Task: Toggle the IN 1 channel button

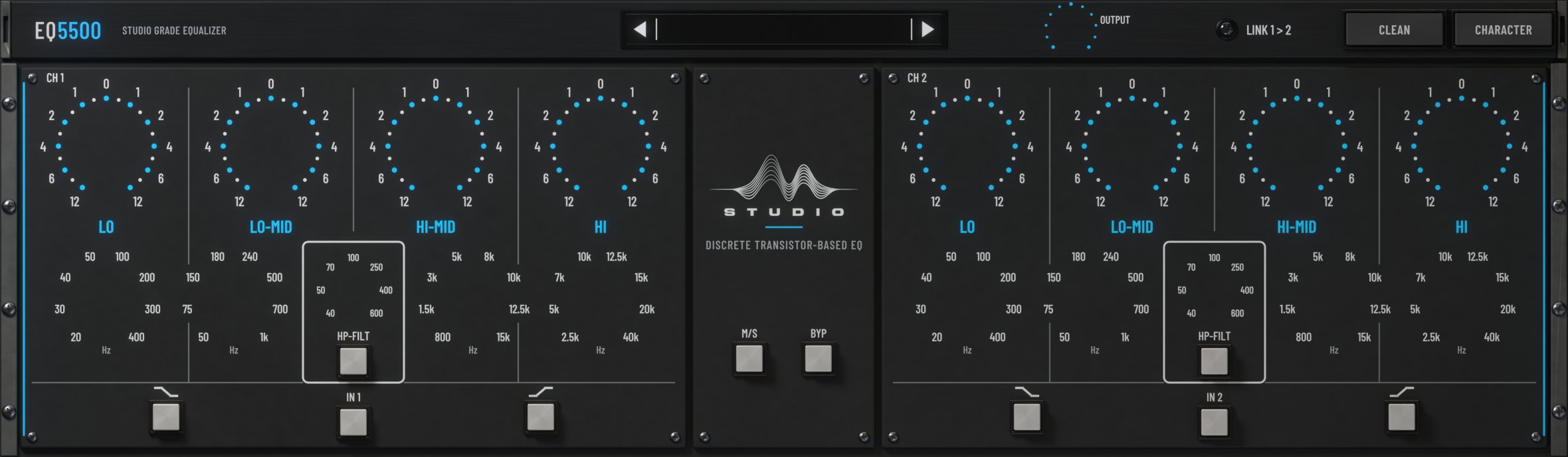Action: tap(353, 422)
